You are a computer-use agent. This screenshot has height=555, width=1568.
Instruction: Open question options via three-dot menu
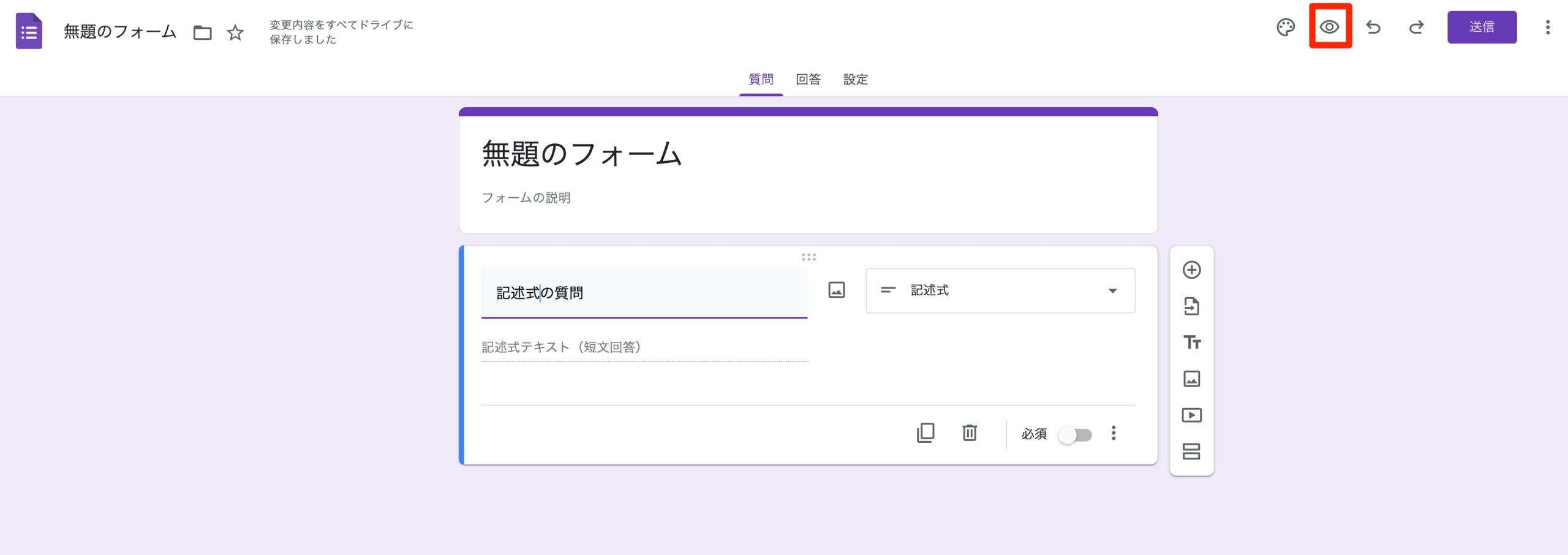(1114, 434)
